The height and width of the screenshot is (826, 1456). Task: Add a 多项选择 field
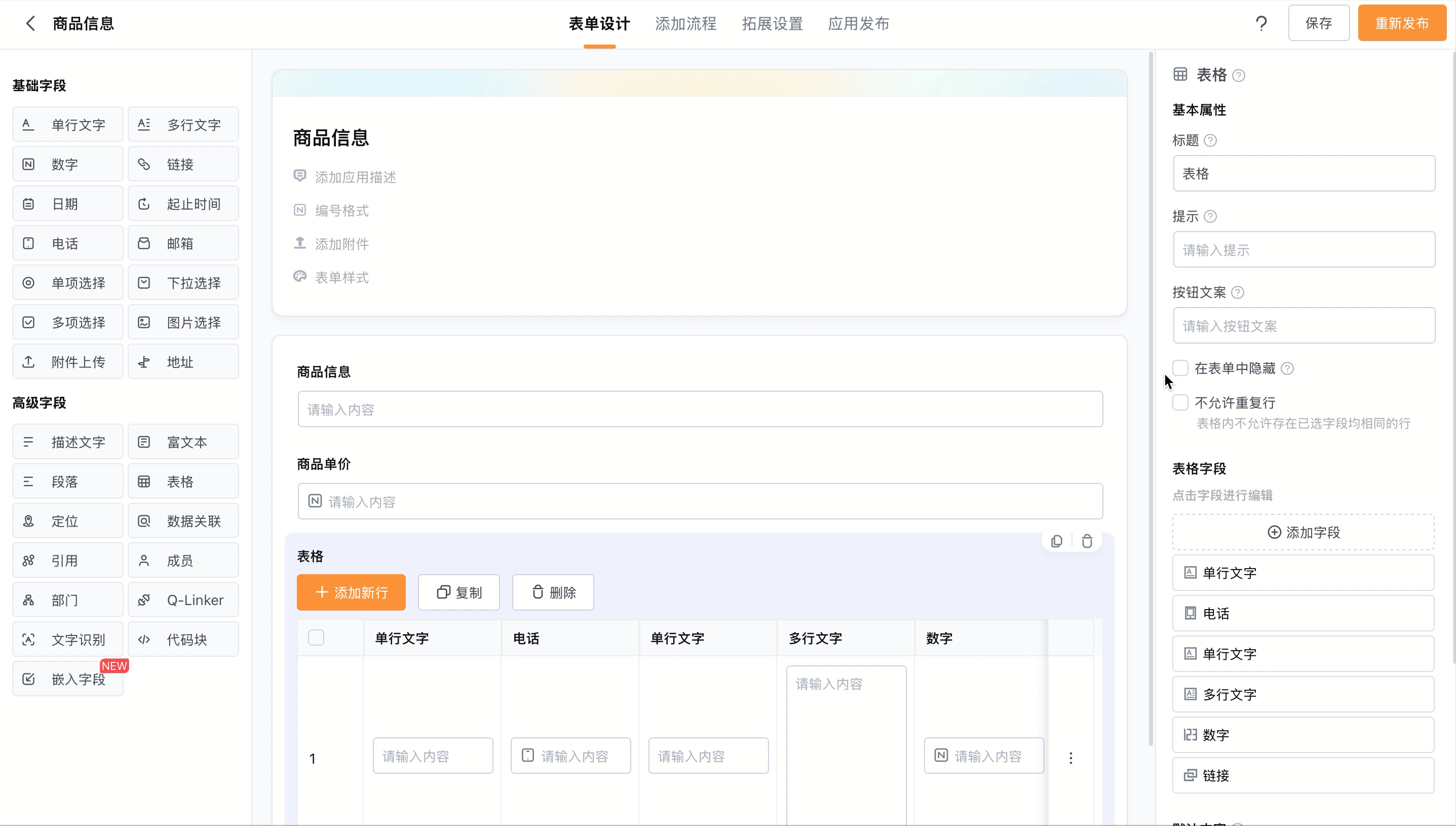[67, 322]
